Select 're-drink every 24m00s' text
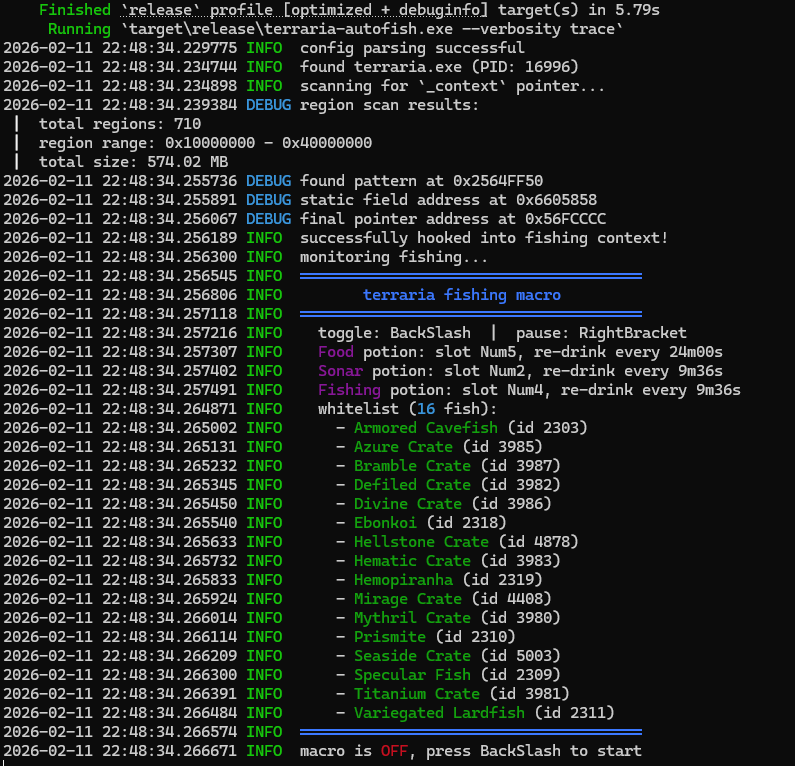 point(628,352)
